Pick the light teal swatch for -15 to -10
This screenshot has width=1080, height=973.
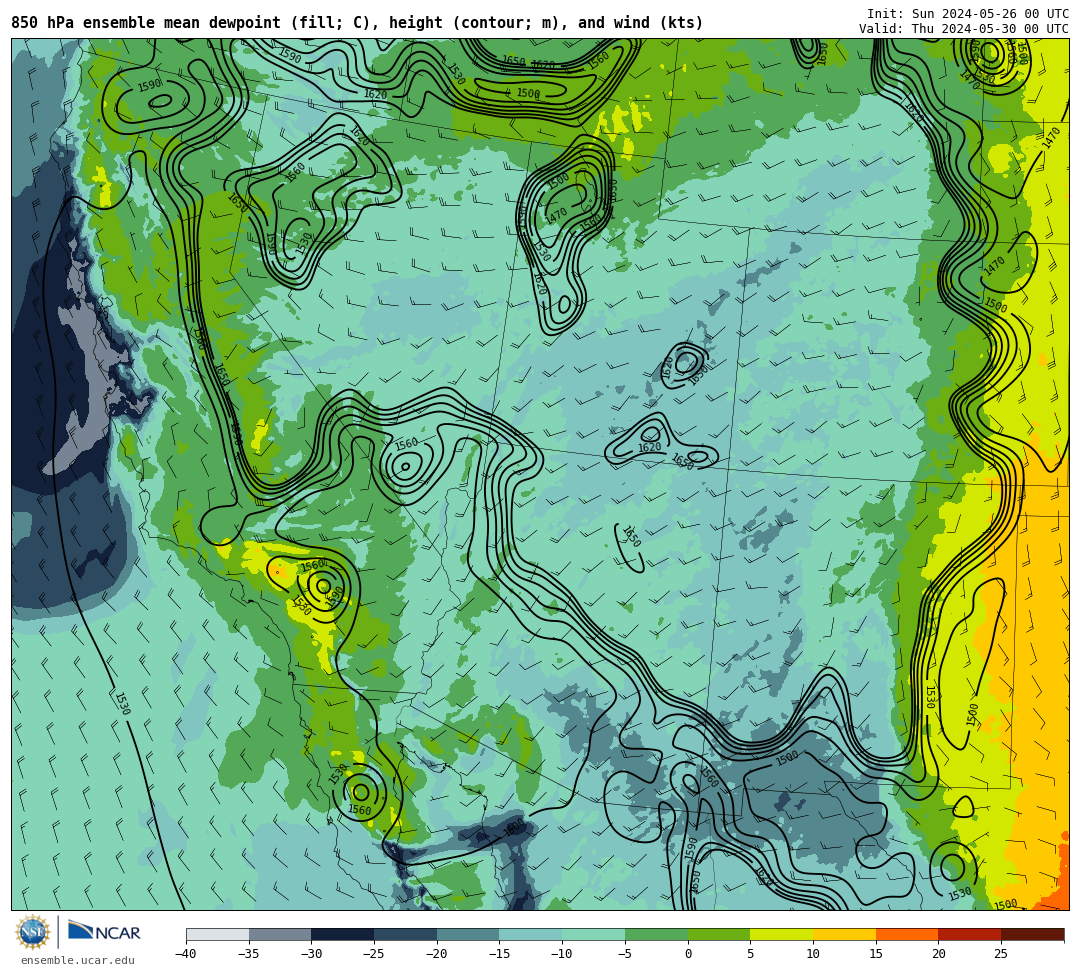[531, 934]
